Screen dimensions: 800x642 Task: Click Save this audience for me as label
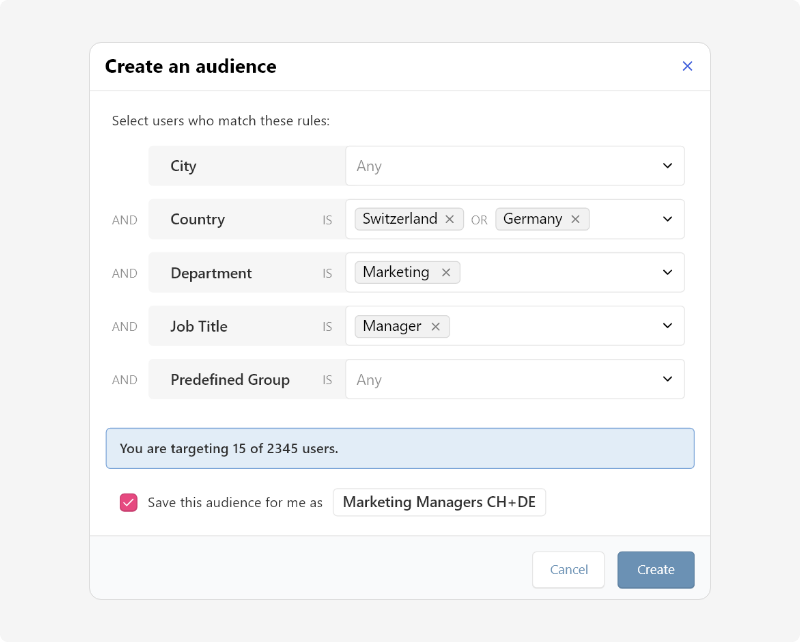[235, 503]
